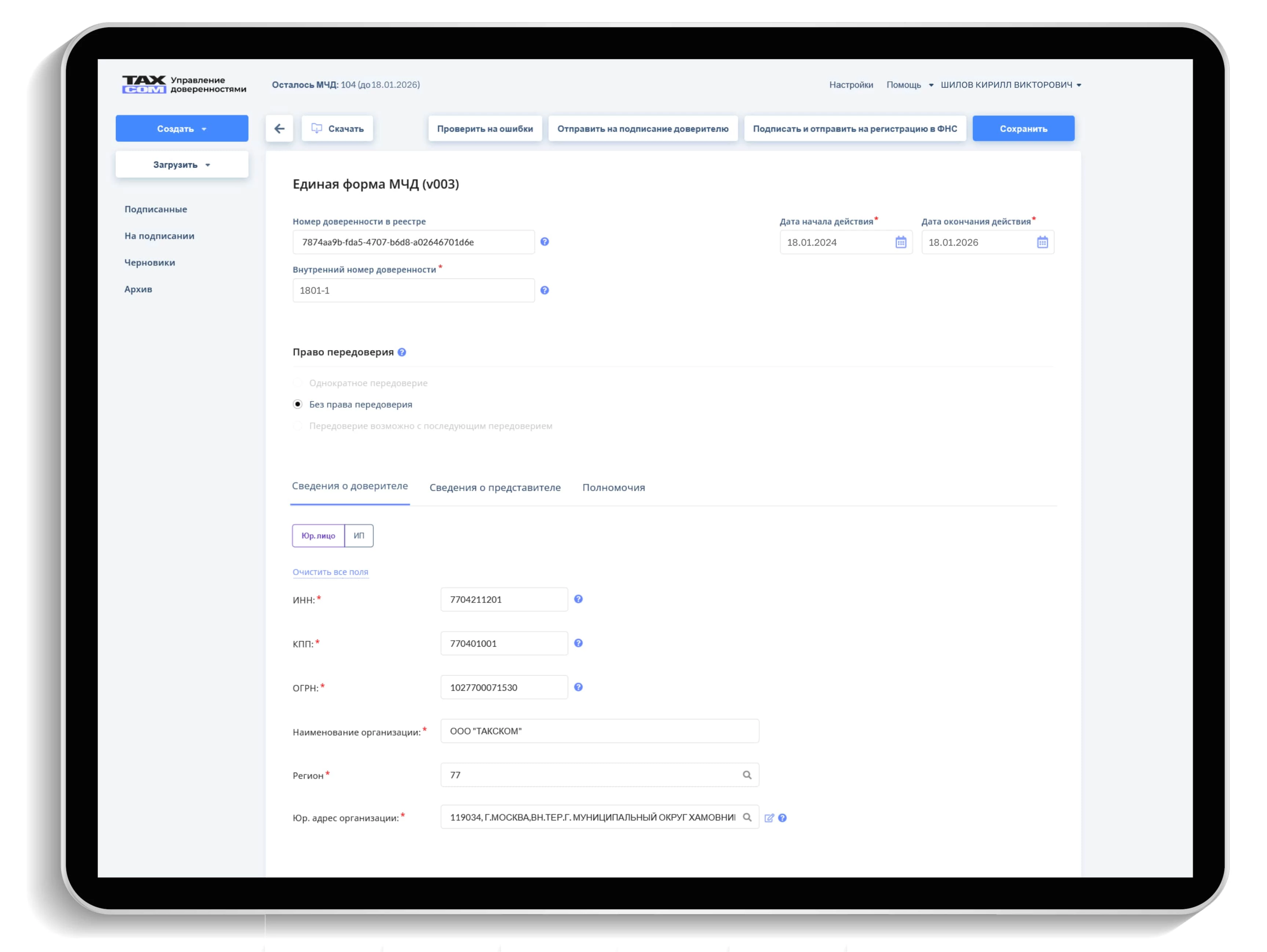
Task: Click search icon in Регион field
Action: tap(747, 775)
